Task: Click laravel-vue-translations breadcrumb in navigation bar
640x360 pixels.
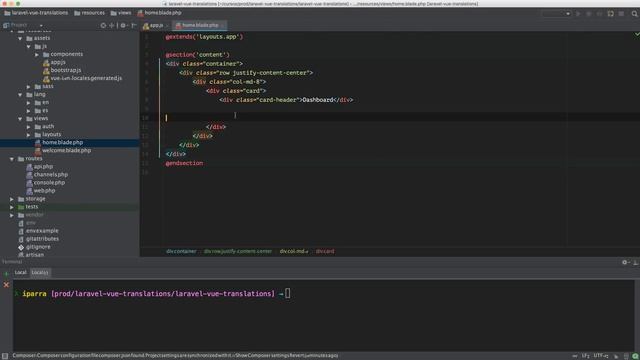Action: tap(36, 13)
